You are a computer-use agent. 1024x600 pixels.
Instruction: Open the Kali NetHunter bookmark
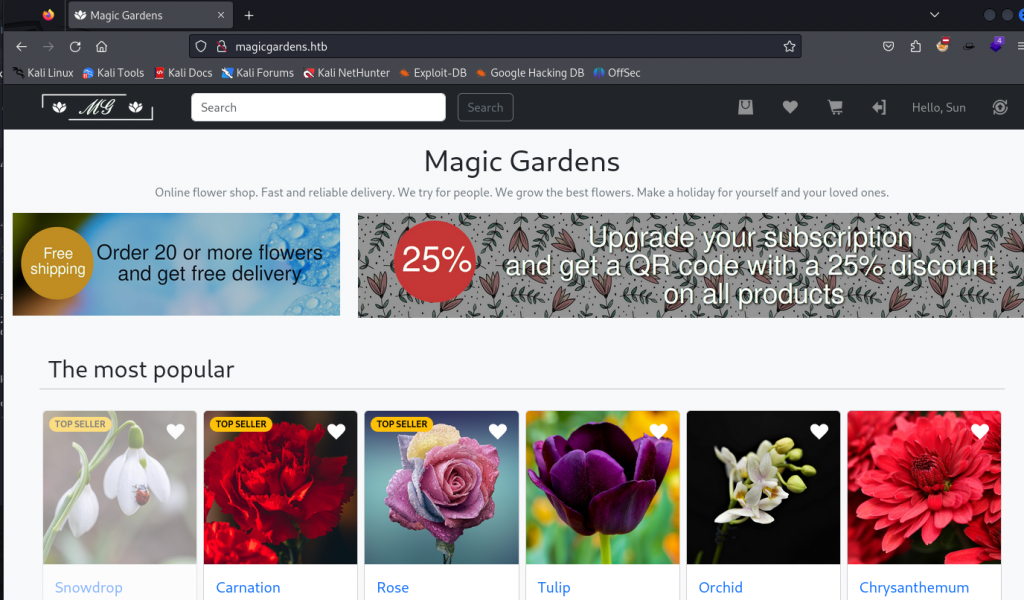point(347,72)
